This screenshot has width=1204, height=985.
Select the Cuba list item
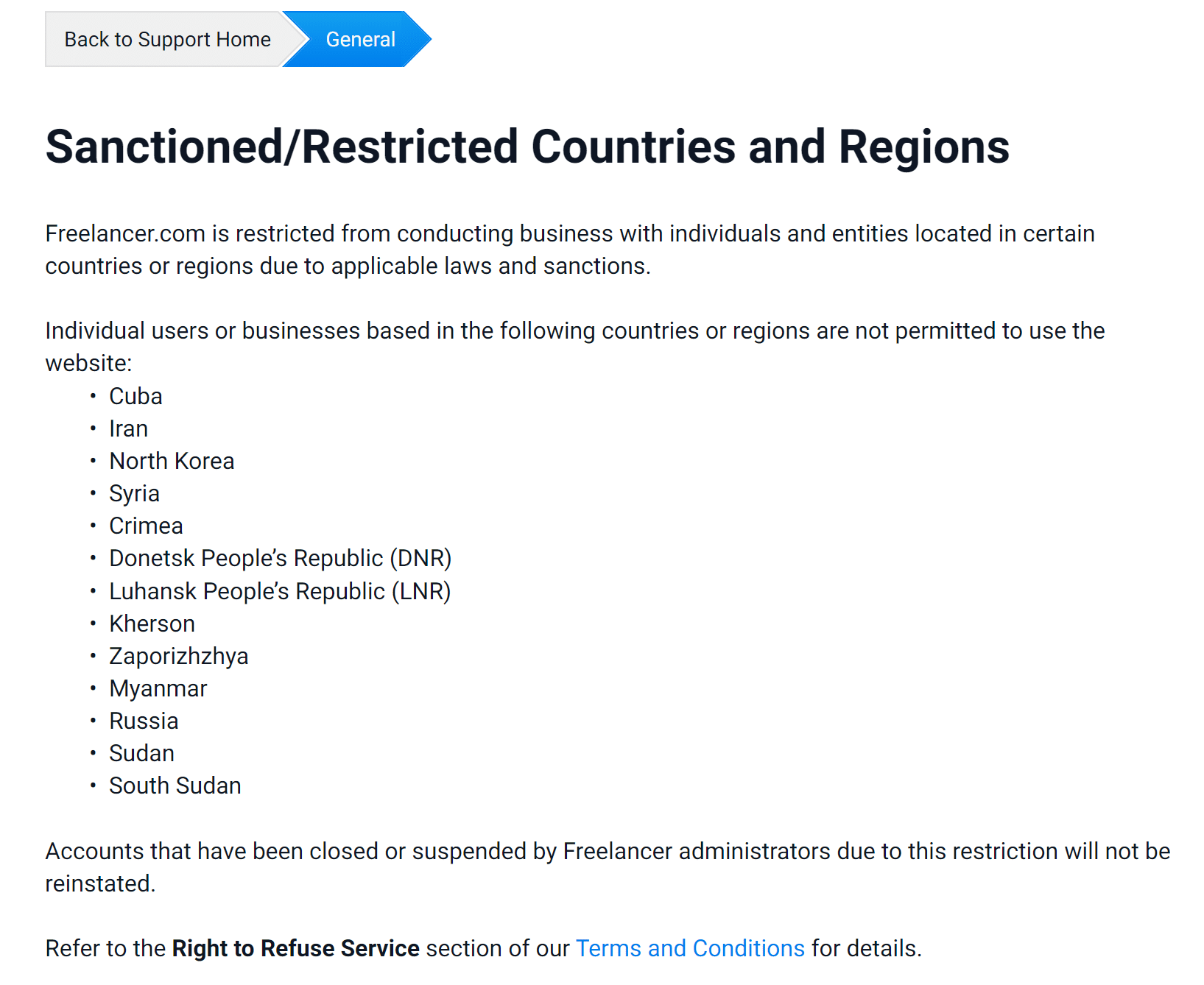click(x=135, y=396)
